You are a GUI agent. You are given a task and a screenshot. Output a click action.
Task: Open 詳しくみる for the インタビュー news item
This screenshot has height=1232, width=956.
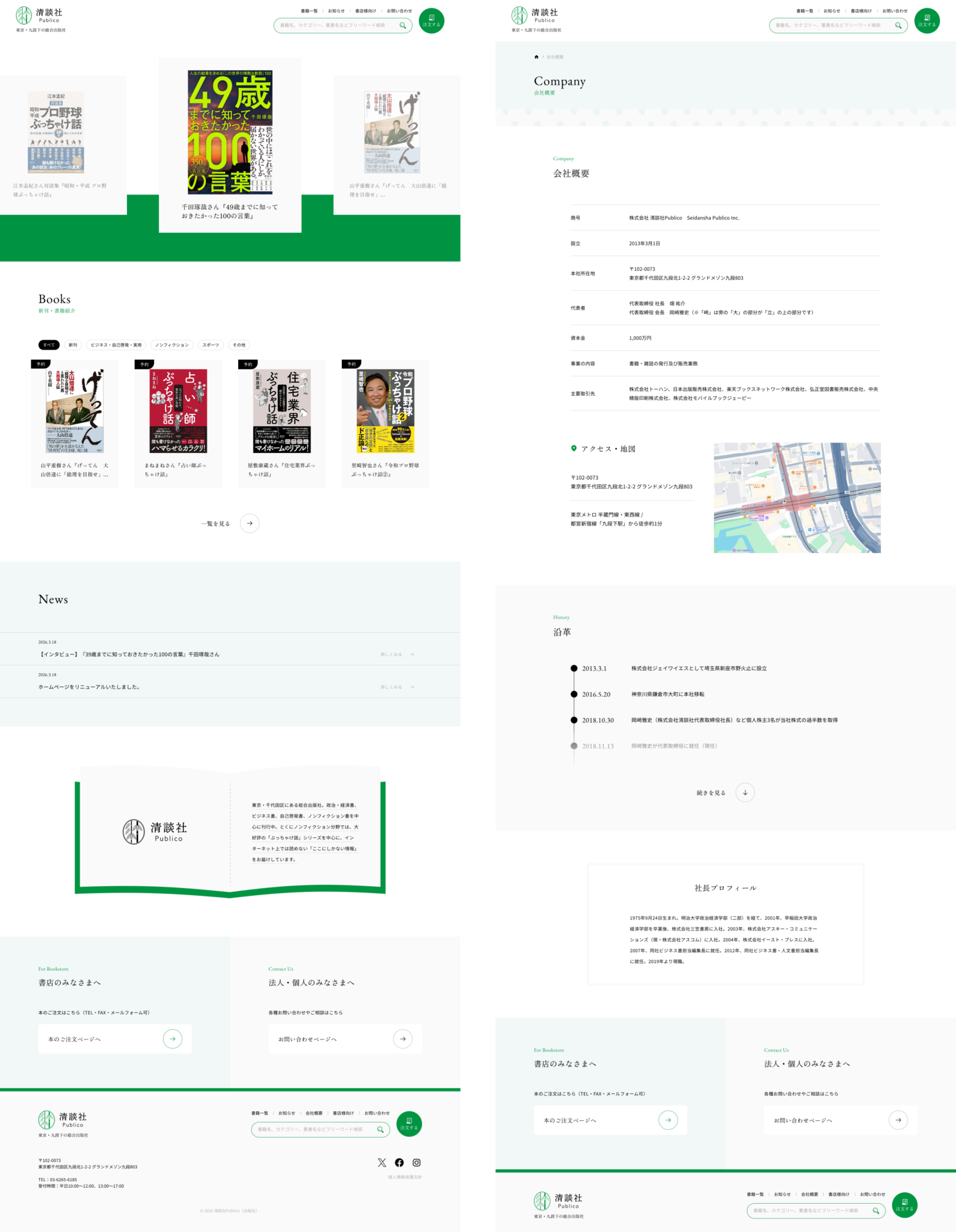pos(397,654)
